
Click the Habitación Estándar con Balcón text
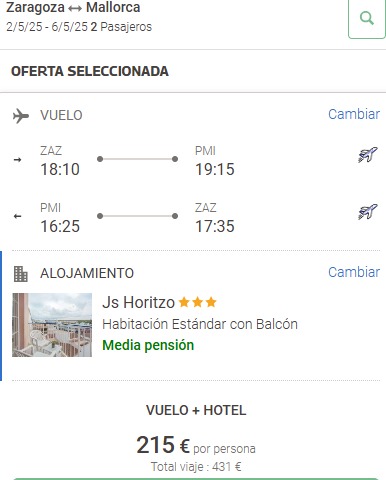[200, 324]
